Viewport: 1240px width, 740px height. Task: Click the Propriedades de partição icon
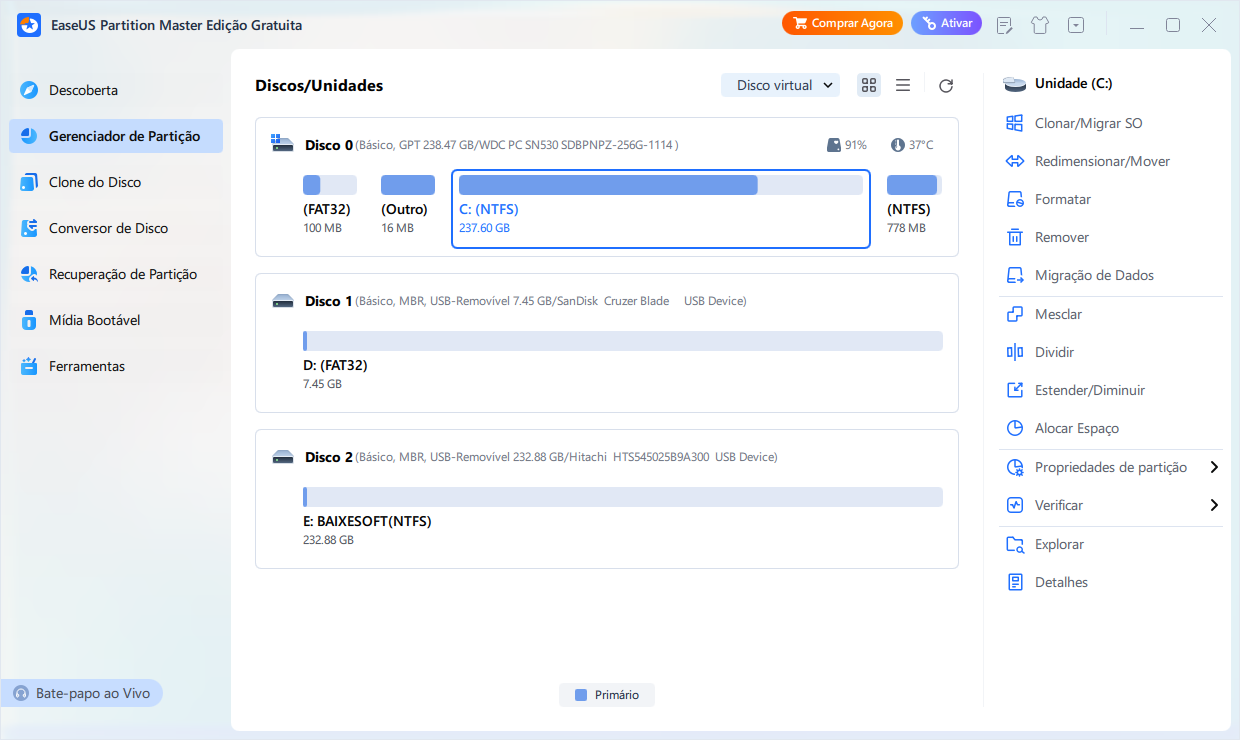(1015, 467)
